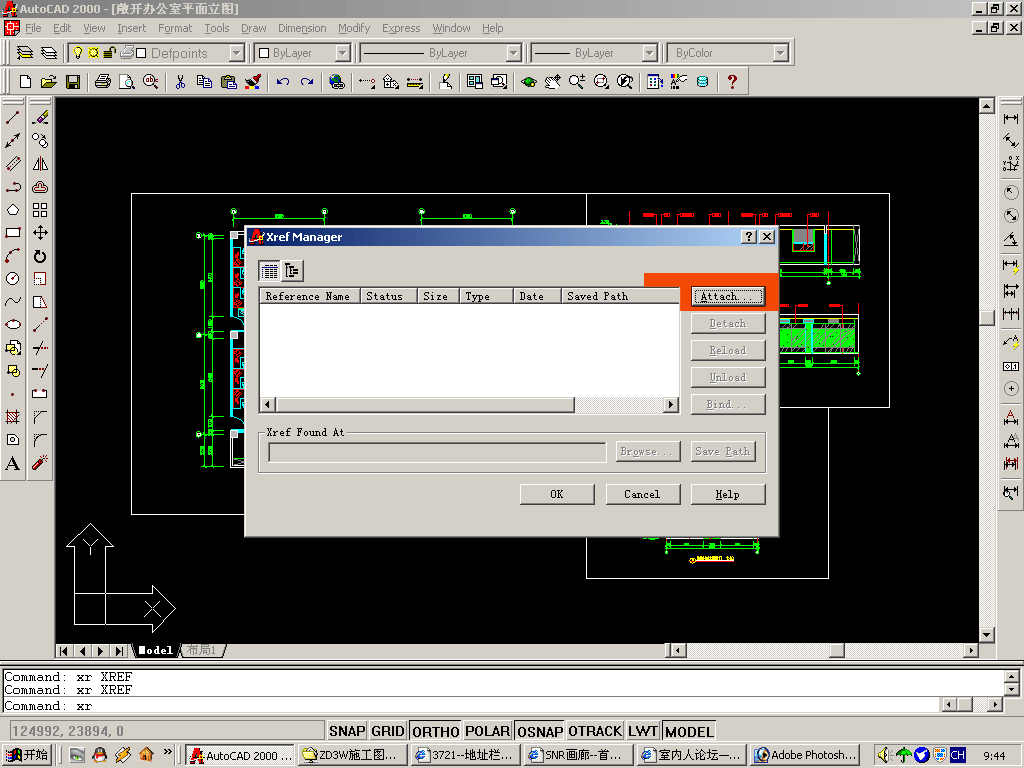Open the ByLayer color control dropdown
Viewport: 1024px width, 768px height.
point(343,53)
